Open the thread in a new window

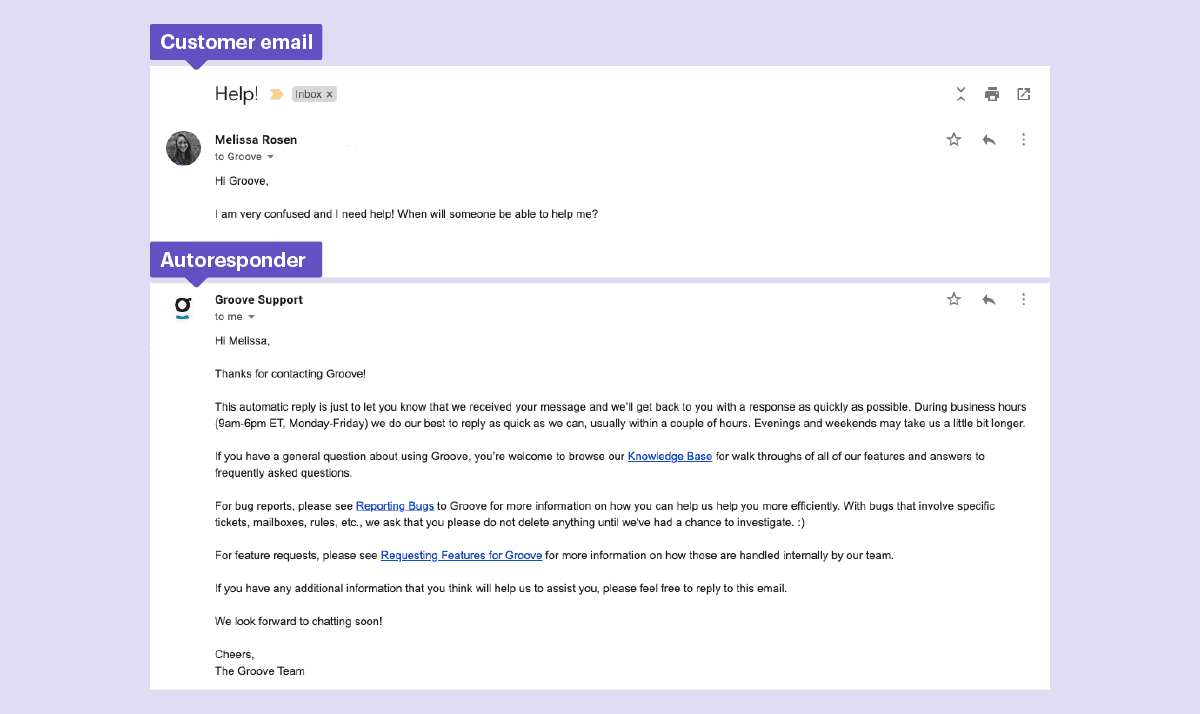(x=1023, y=93)
